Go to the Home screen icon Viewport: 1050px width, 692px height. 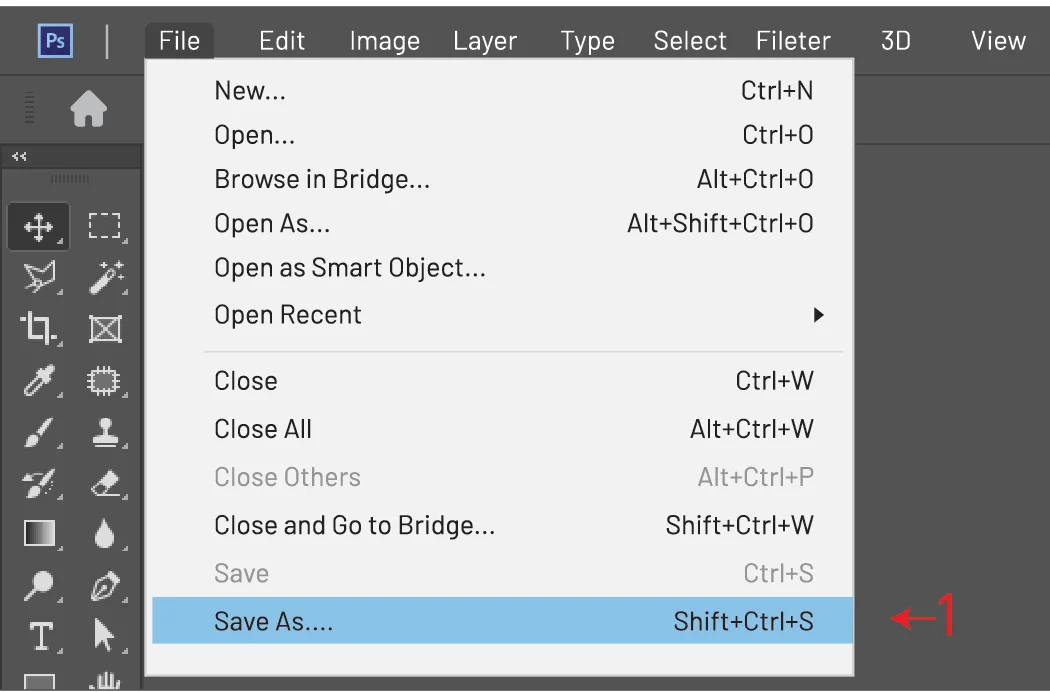(88, 109)
